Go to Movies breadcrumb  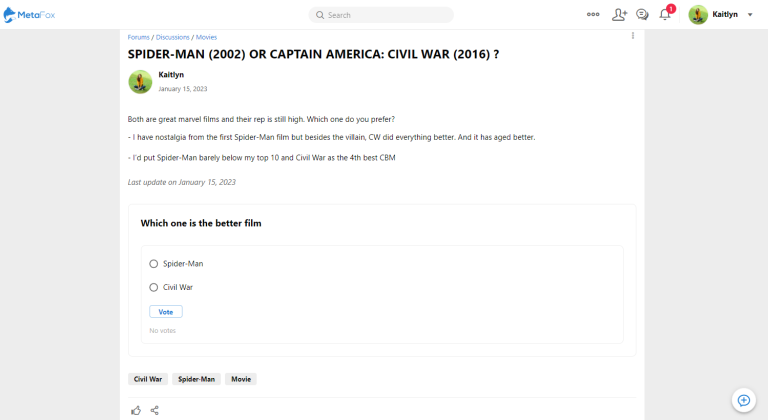(x=206, y=37)
